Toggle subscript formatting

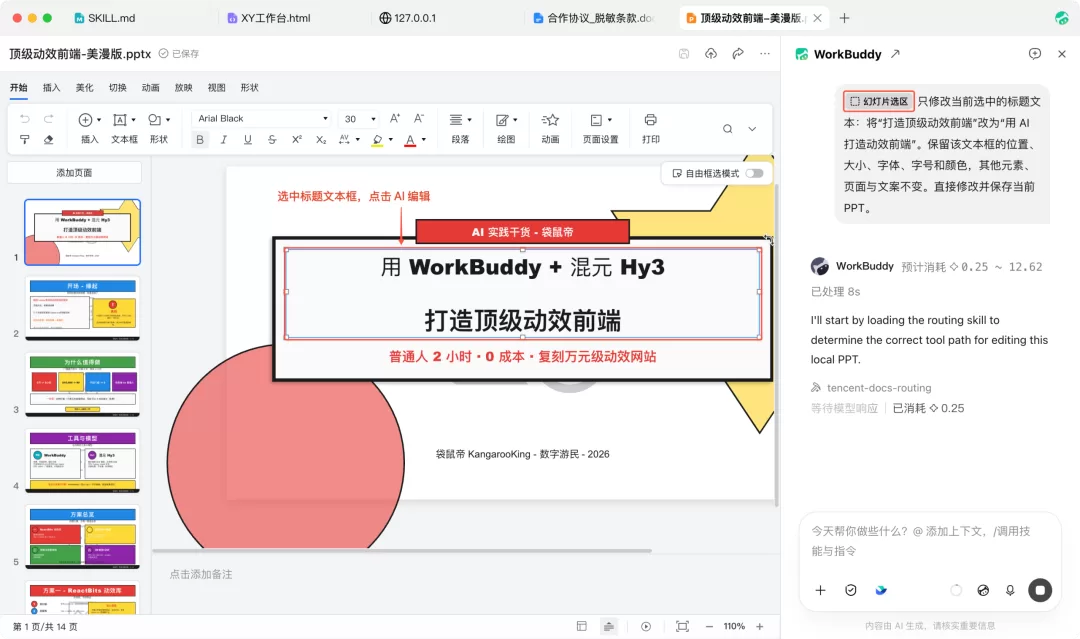click(x=321, y=139)
